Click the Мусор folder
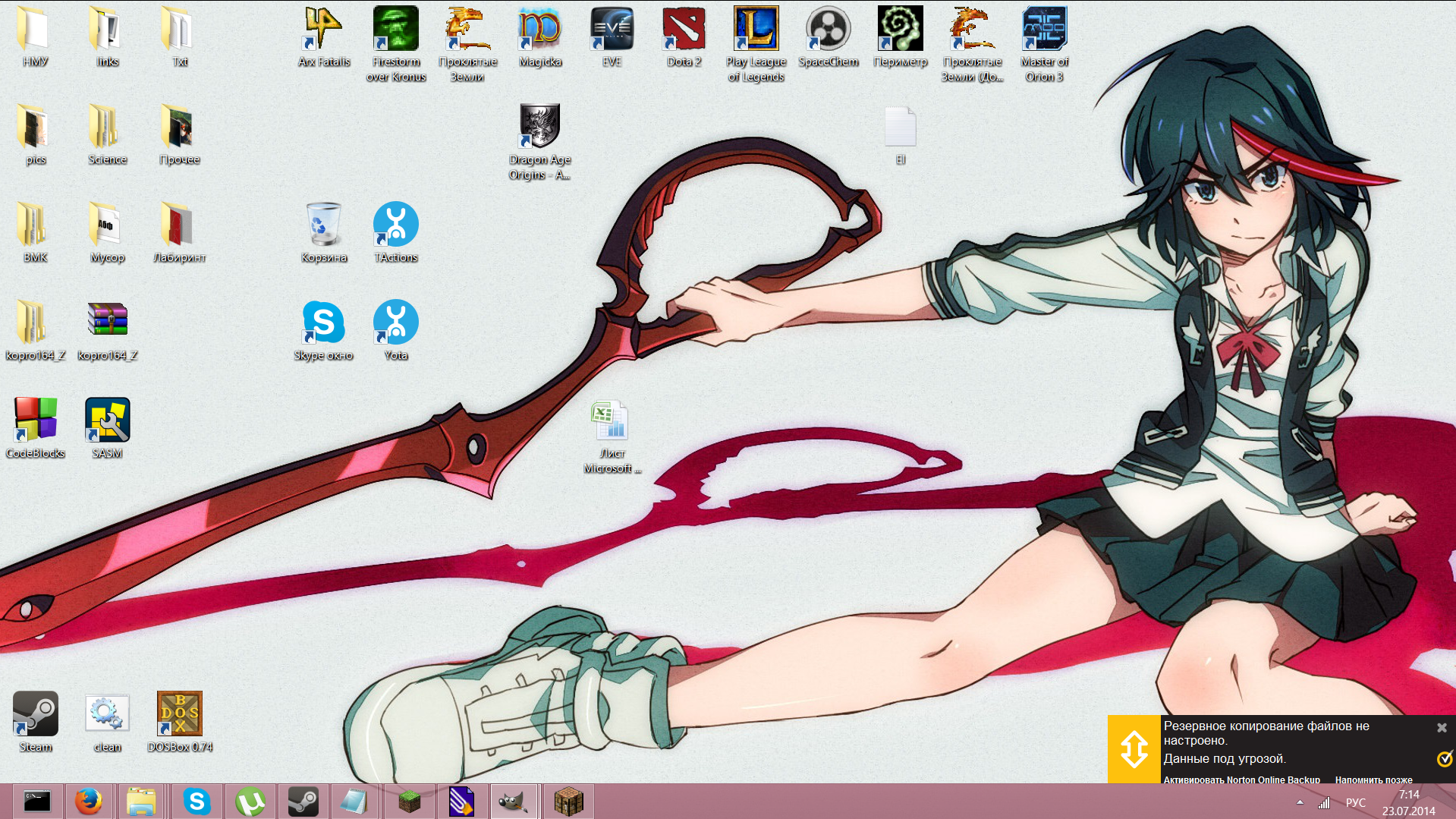The image size is (1456, 819). point(107,232)
